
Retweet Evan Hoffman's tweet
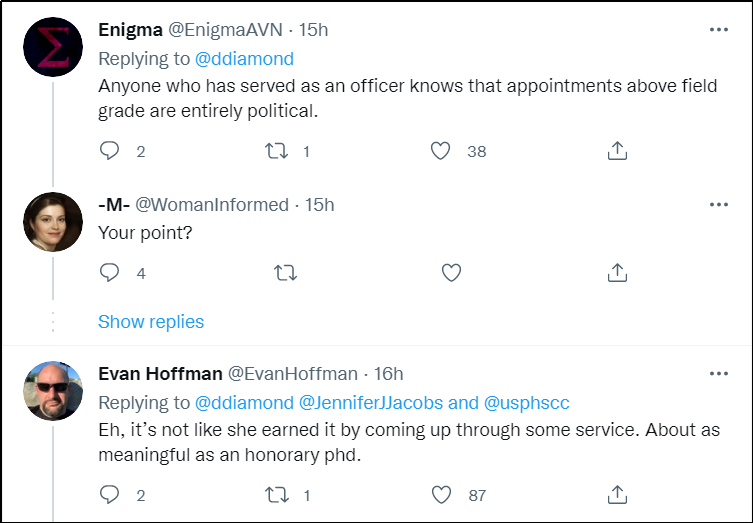tap(276, 494)
